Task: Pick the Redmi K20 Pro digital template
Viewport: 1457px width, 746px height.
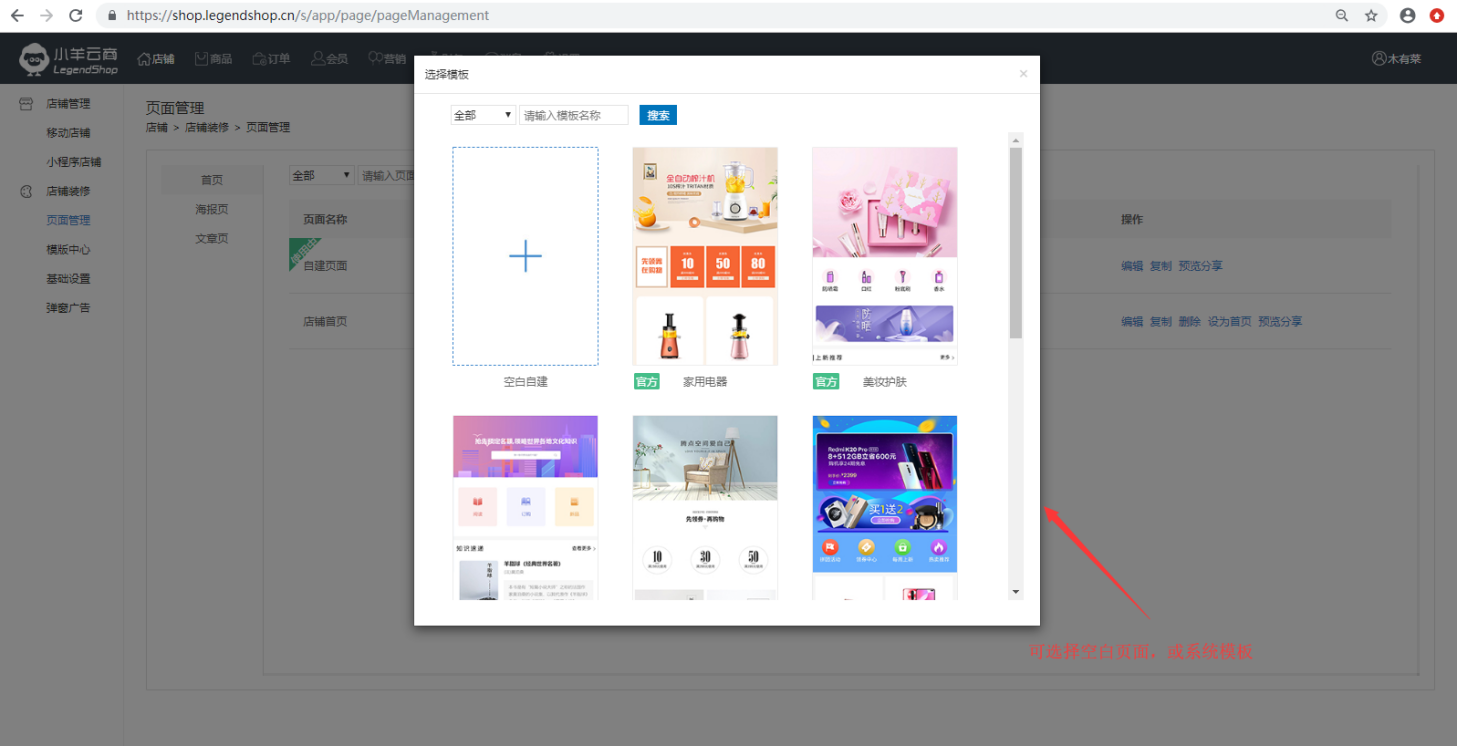Action: (884, 507)
